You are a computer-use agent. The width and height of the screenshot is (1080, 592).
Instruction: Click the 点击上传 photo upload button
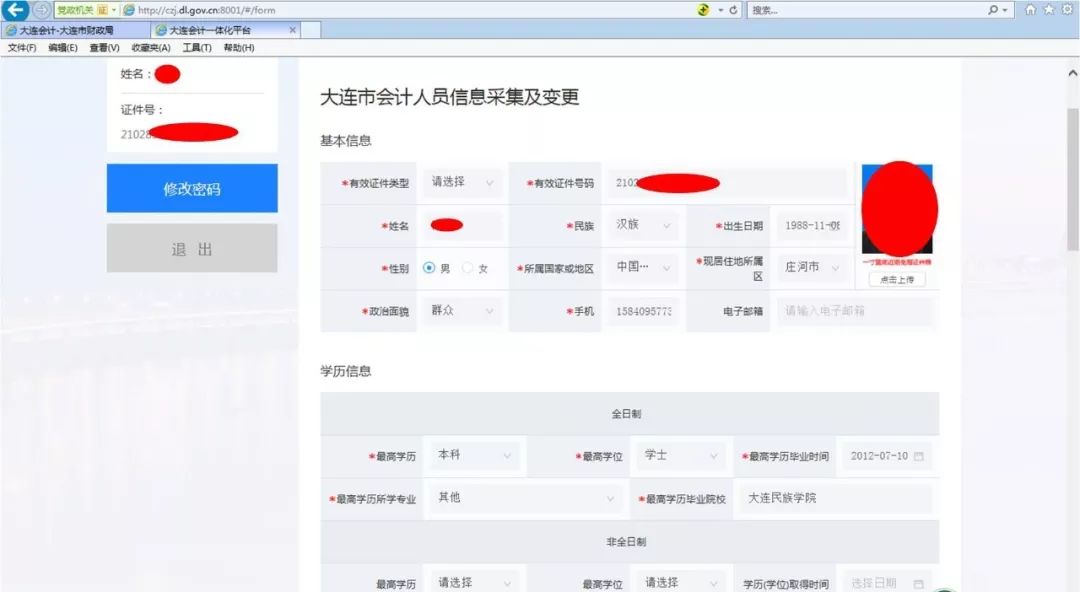897,278
